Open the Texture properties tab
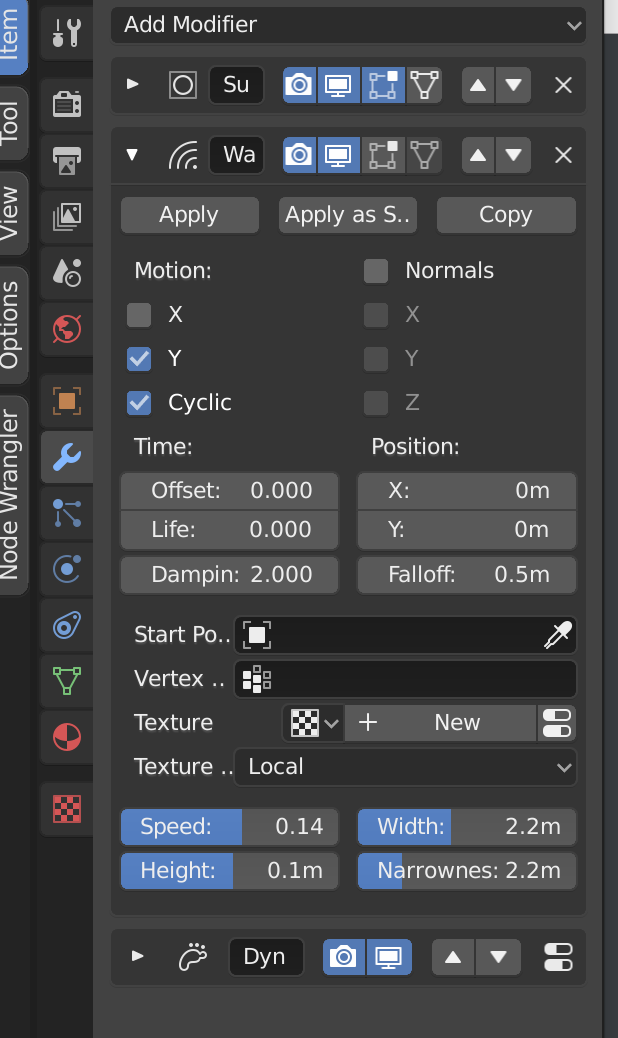This screenshot has height=1038, width=618. pos(65,808)
